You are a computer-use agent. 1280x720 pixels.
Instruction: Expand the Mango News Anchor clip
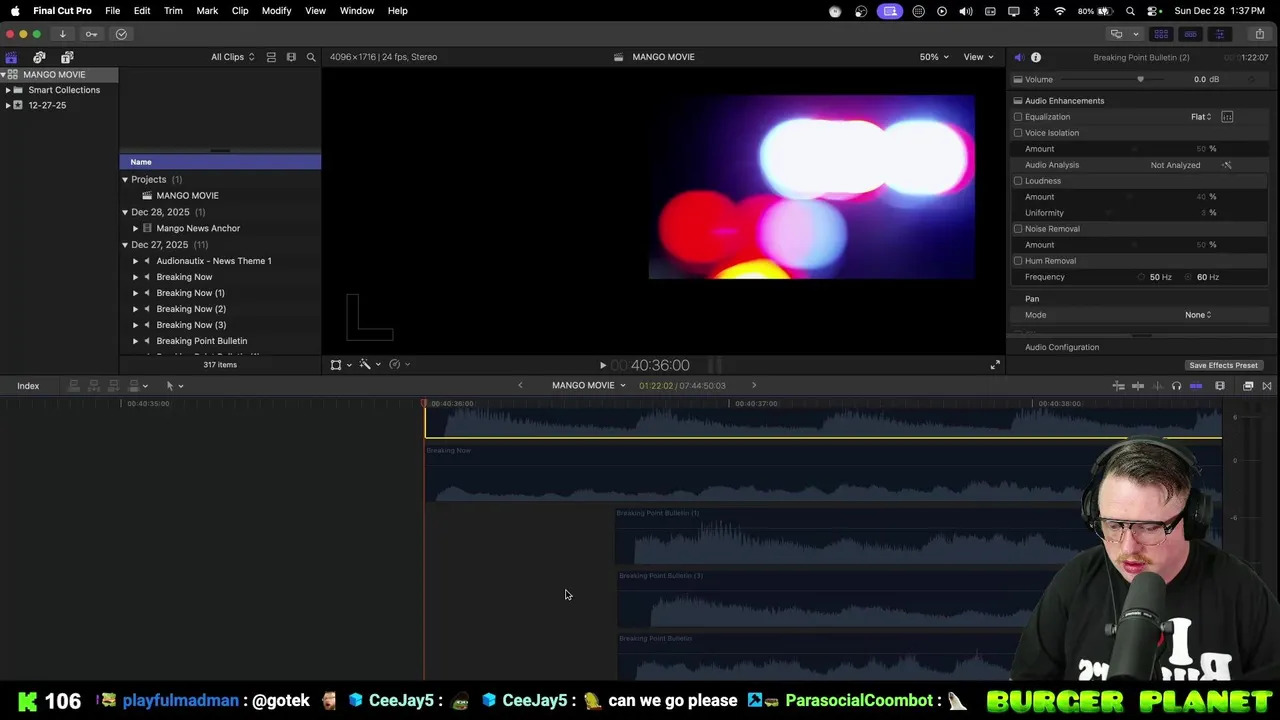click(136, 228)
